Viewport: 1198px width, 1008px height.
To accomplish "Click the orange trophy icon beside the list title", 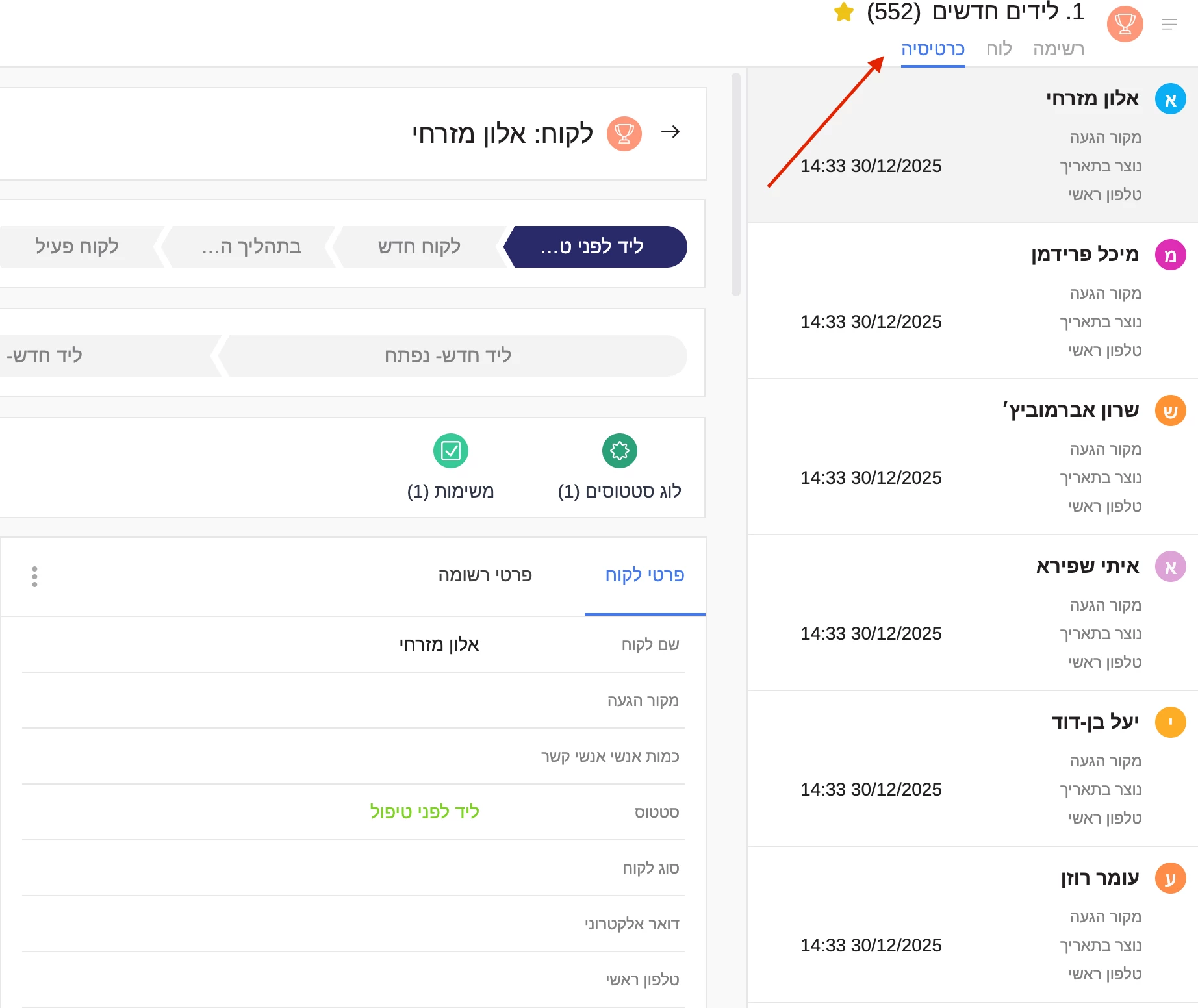I will [1125, 24].
